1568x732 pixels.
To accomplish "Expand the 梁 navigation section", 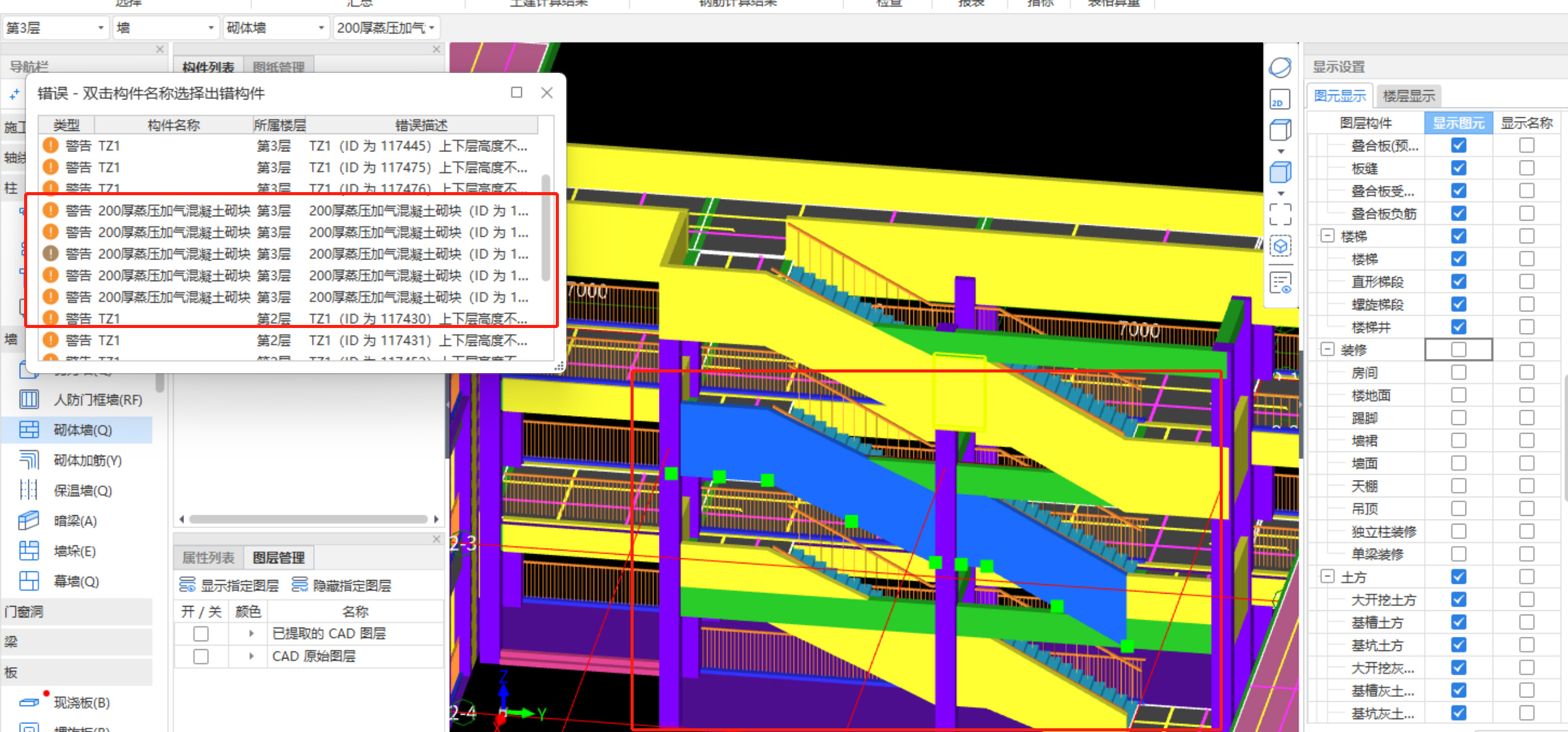I will point(77,642).
